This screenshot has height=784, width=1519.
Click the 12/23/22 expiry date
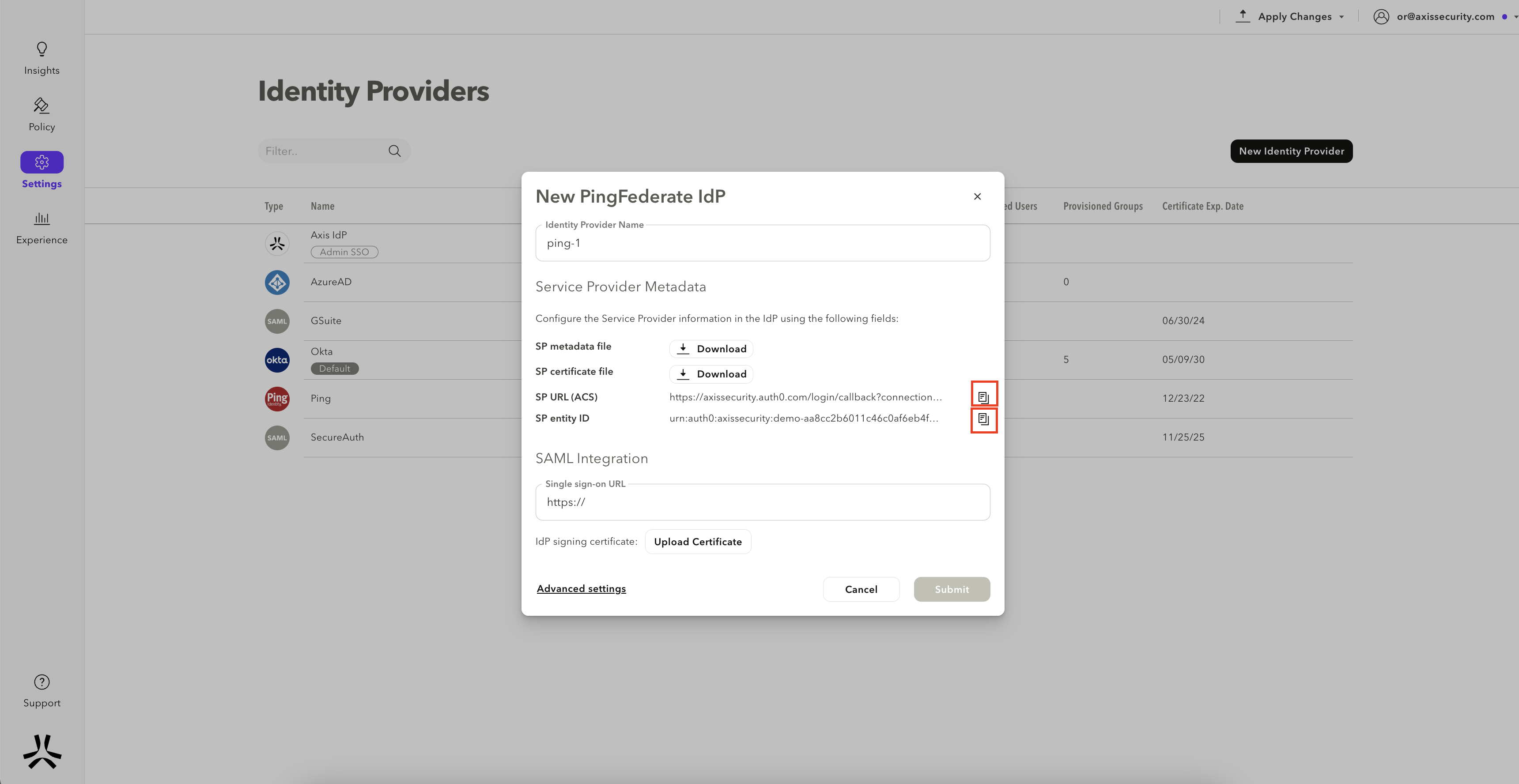pos(1183,399)
